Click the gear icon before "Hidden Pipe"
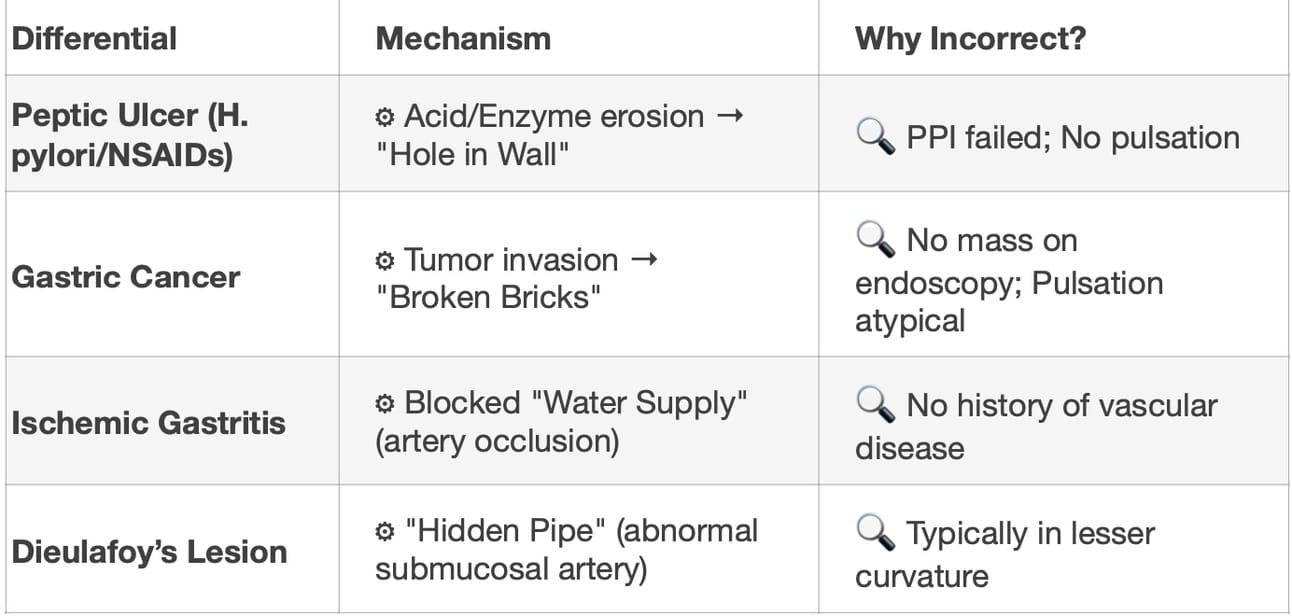This screenshot has width=1292, height=616. pyautogui.click(x=384, y=531)
